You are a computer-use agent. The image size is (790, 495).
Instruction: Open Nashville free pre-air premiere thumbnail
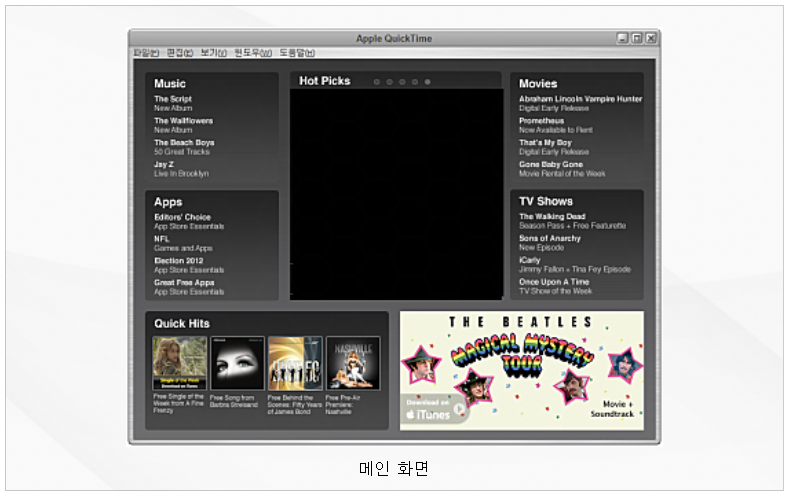(x=353, y=363)
